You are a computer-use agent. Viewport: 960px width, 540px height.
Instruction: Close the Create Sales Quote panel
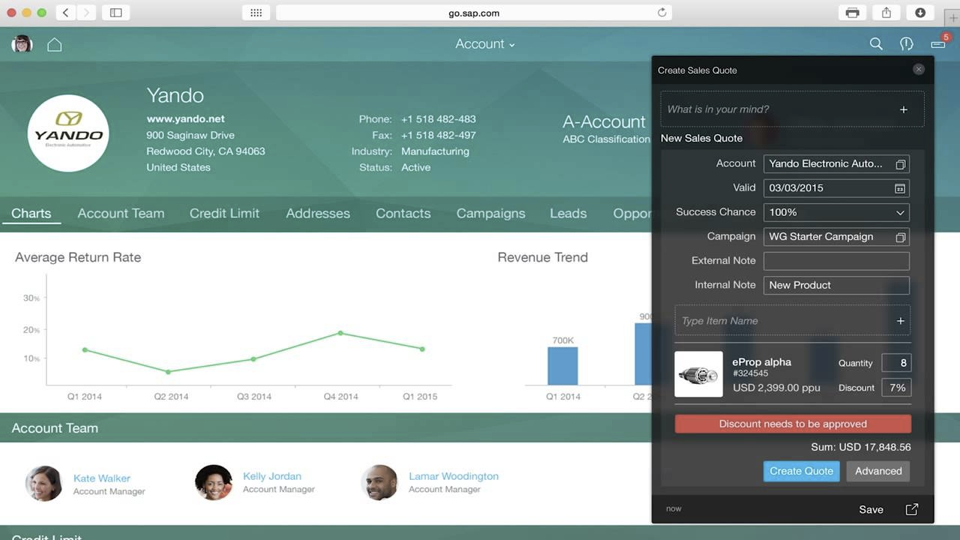click(x=918, y=69)
